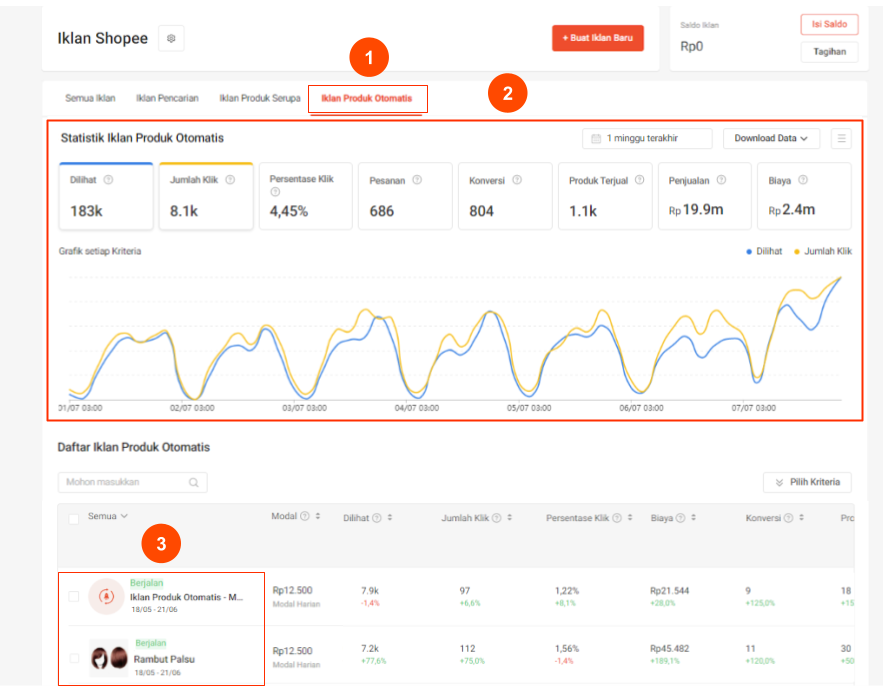Sort the table by the Modal column

(x=318, y=516)
